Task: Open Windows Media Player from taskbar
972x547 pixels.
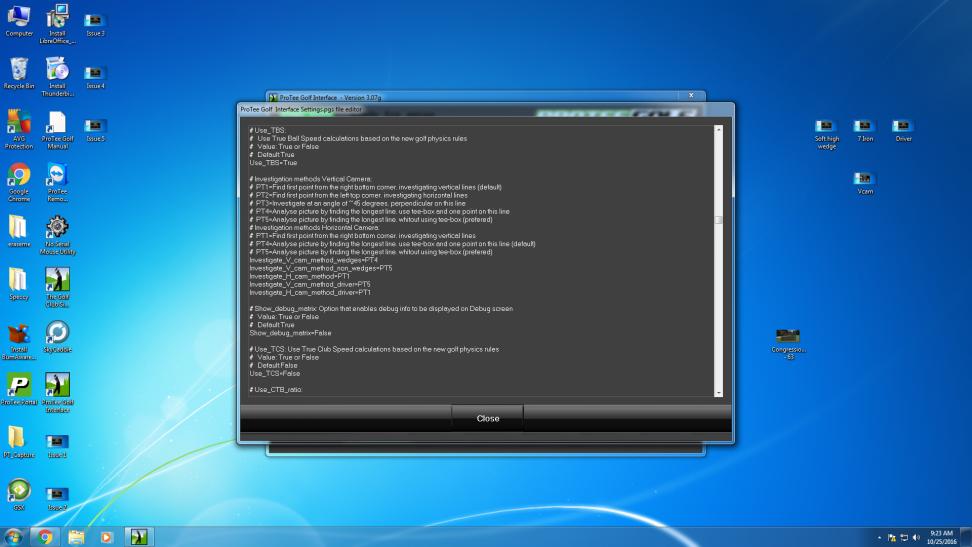Action: pyautogui.click(x=107, y=536)
